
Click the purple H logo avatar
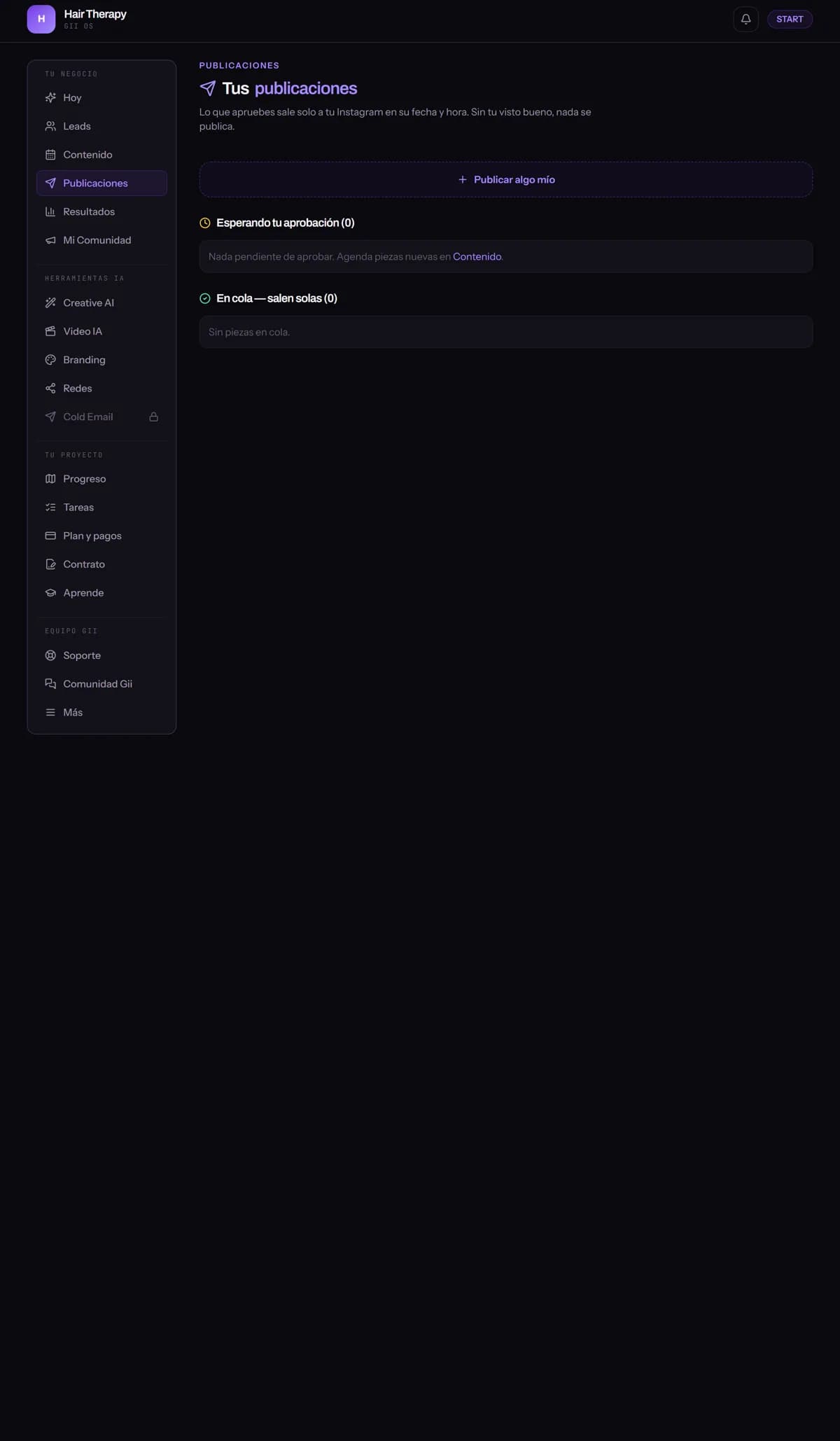click(41, 19)
